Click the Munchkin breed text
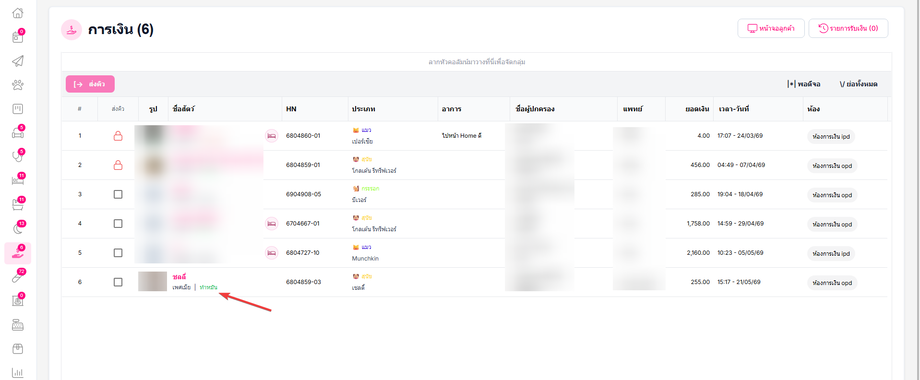This screenshot has width=920, height=380. [x=366, y=258]
